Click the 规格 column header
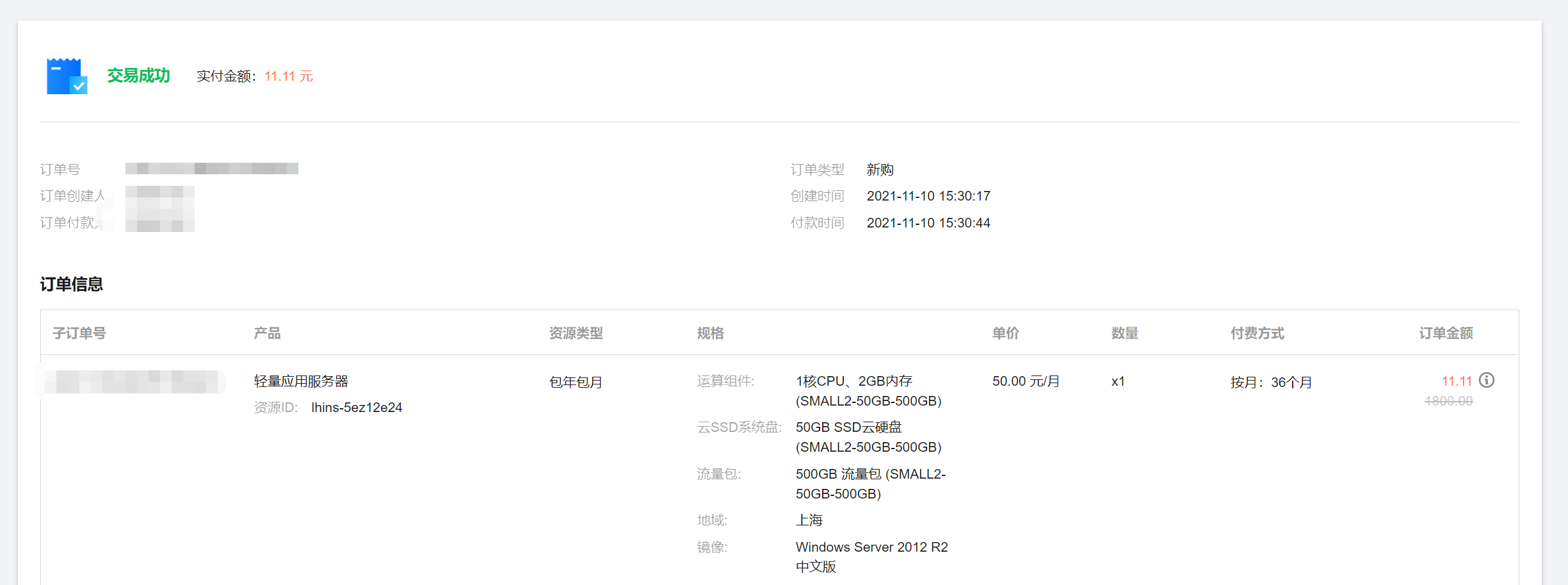 pos(711,333)
